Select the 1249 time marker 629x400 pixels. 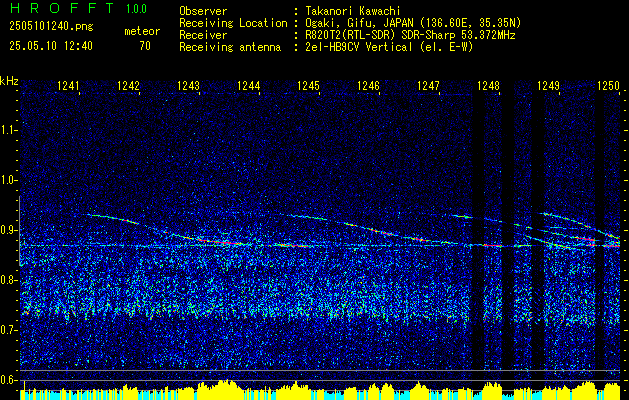point(548,85)
